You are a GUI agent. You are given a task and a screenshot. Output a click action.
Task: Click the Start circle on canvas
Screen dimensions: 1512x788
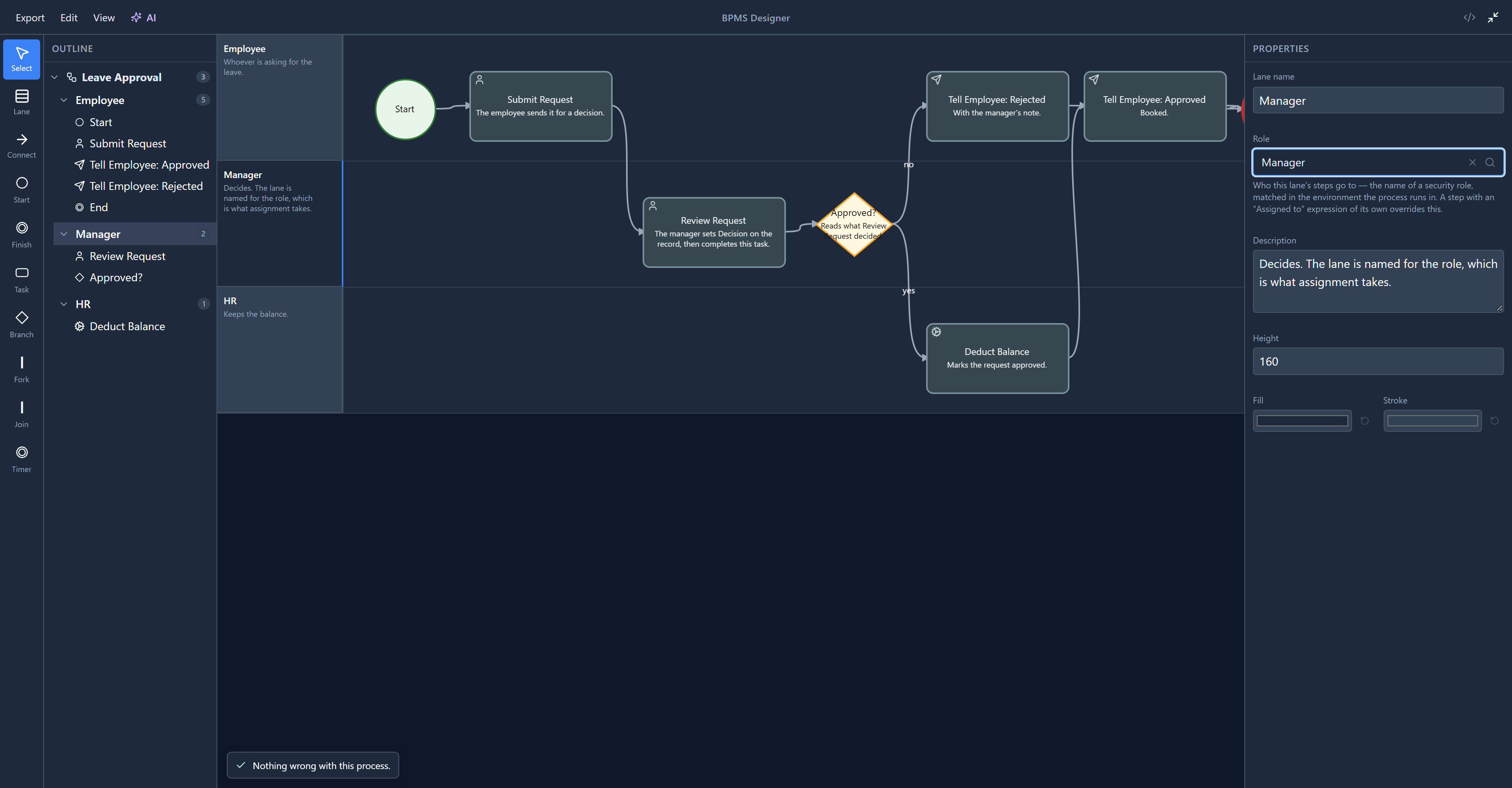point(405,109)
